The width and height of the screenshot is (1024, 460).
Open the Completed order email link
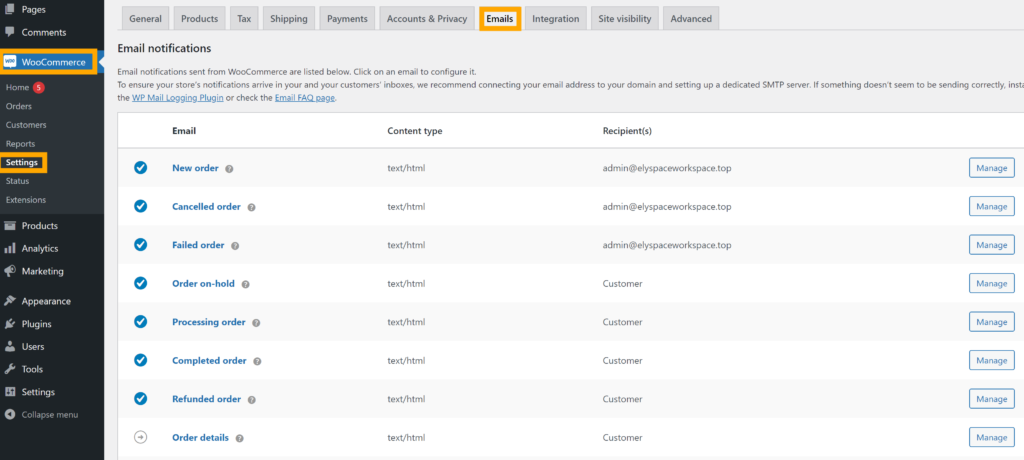click(x=209, y=360)
